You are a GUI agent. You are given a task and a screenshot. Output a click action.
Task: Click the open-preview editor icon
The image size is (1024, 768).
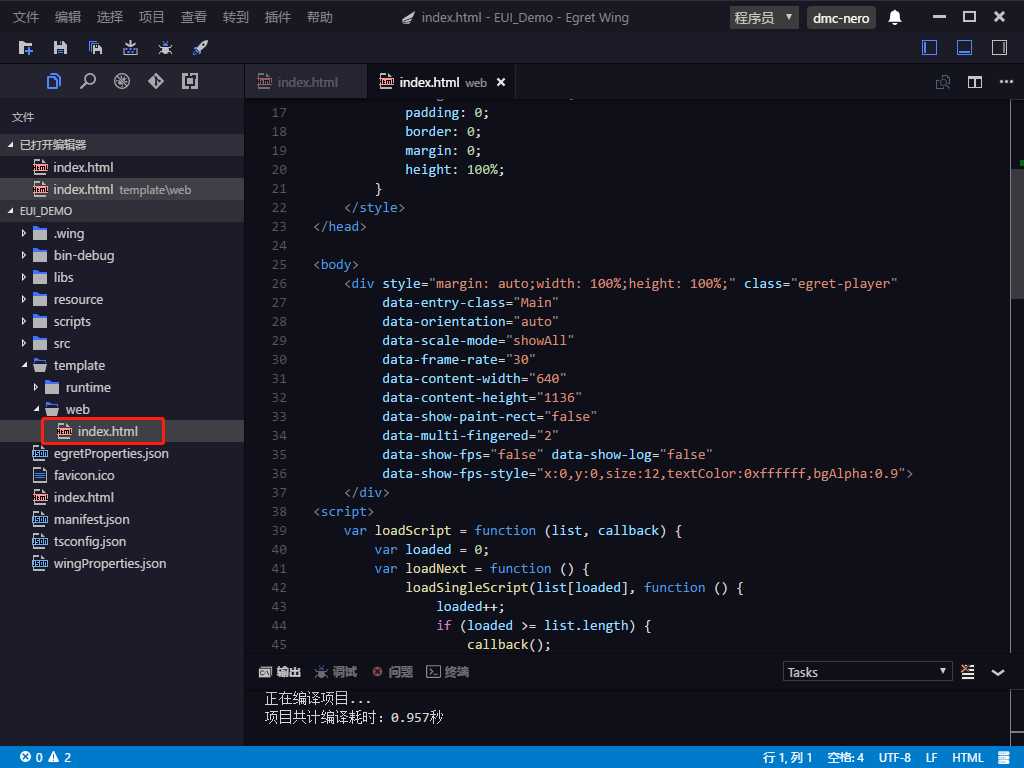tap(943, 82)
